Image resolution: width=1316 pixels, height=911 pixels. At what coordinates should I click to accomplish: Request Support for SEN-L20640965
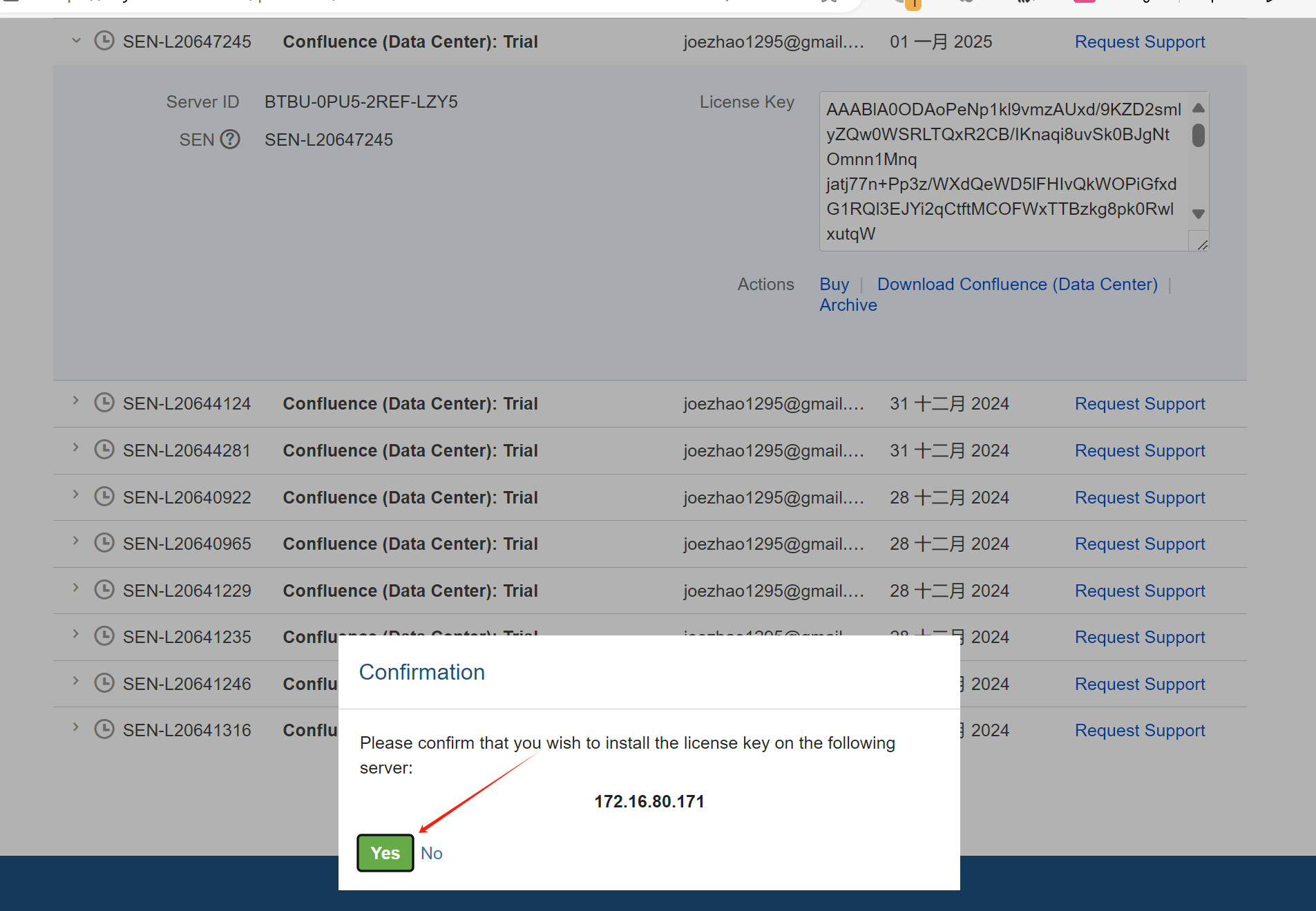(1140, 544)
